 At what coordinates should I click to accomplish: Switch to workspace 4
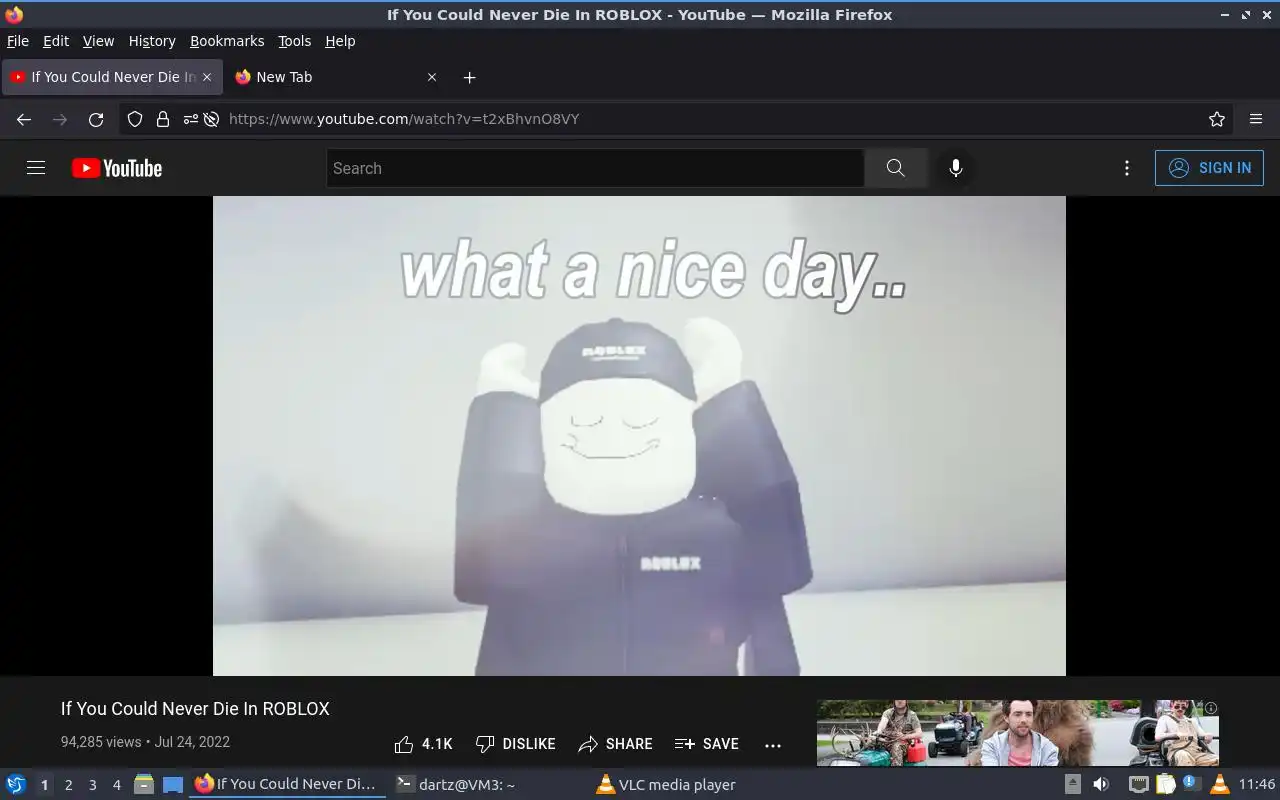(x=116, y=785)
